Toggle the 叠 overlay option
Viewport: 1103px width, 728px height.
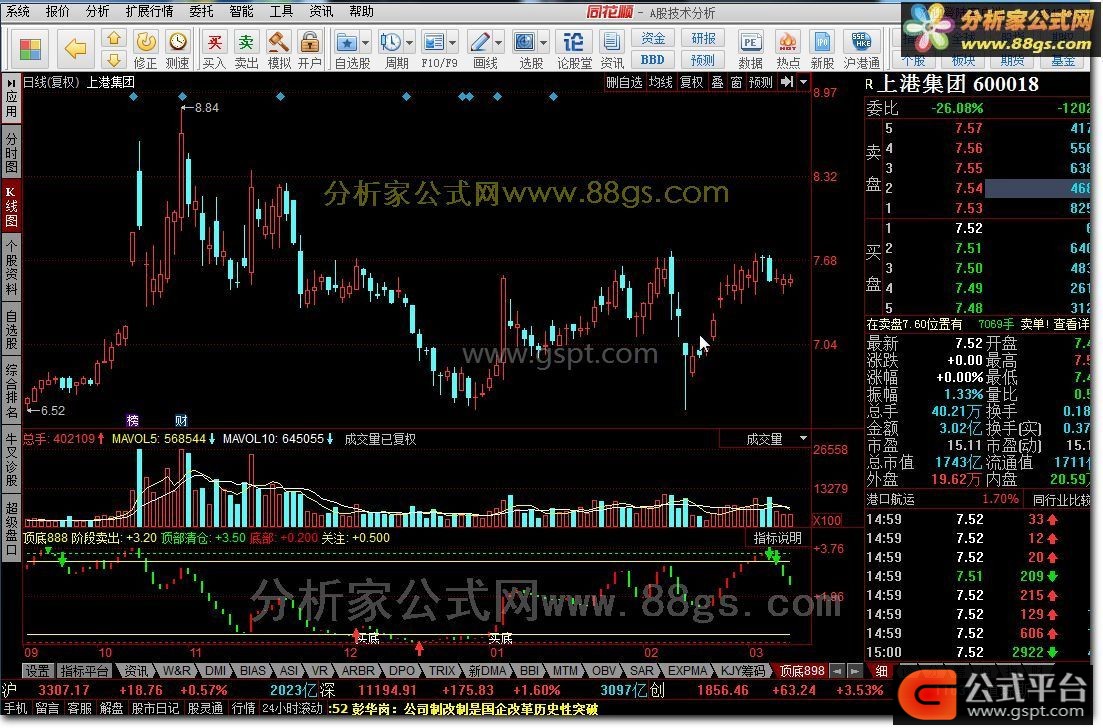click(x=718, y=82)
